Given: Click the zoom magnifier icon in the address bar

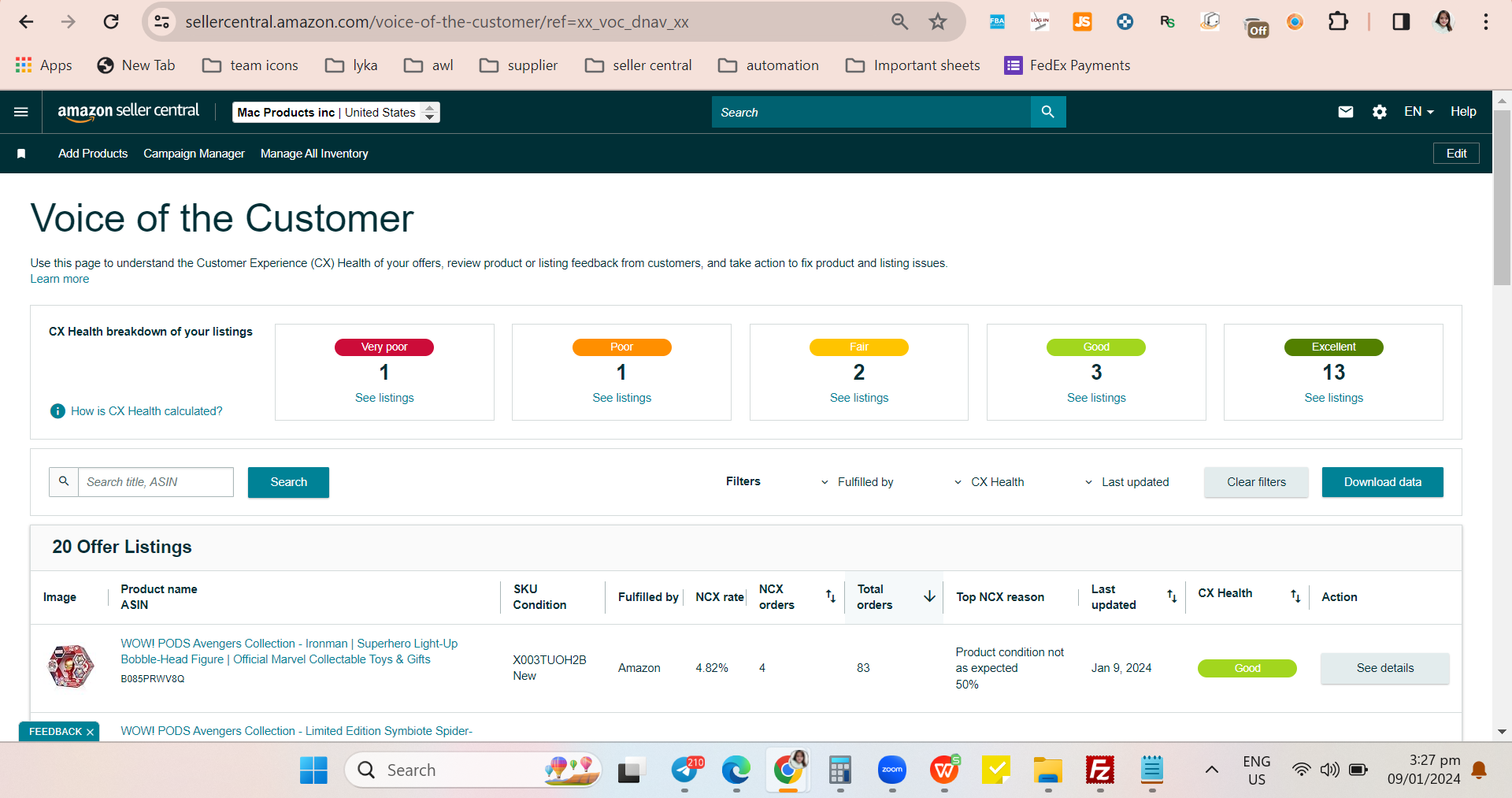Looking at the screenshot, I should tap(899, 22).
